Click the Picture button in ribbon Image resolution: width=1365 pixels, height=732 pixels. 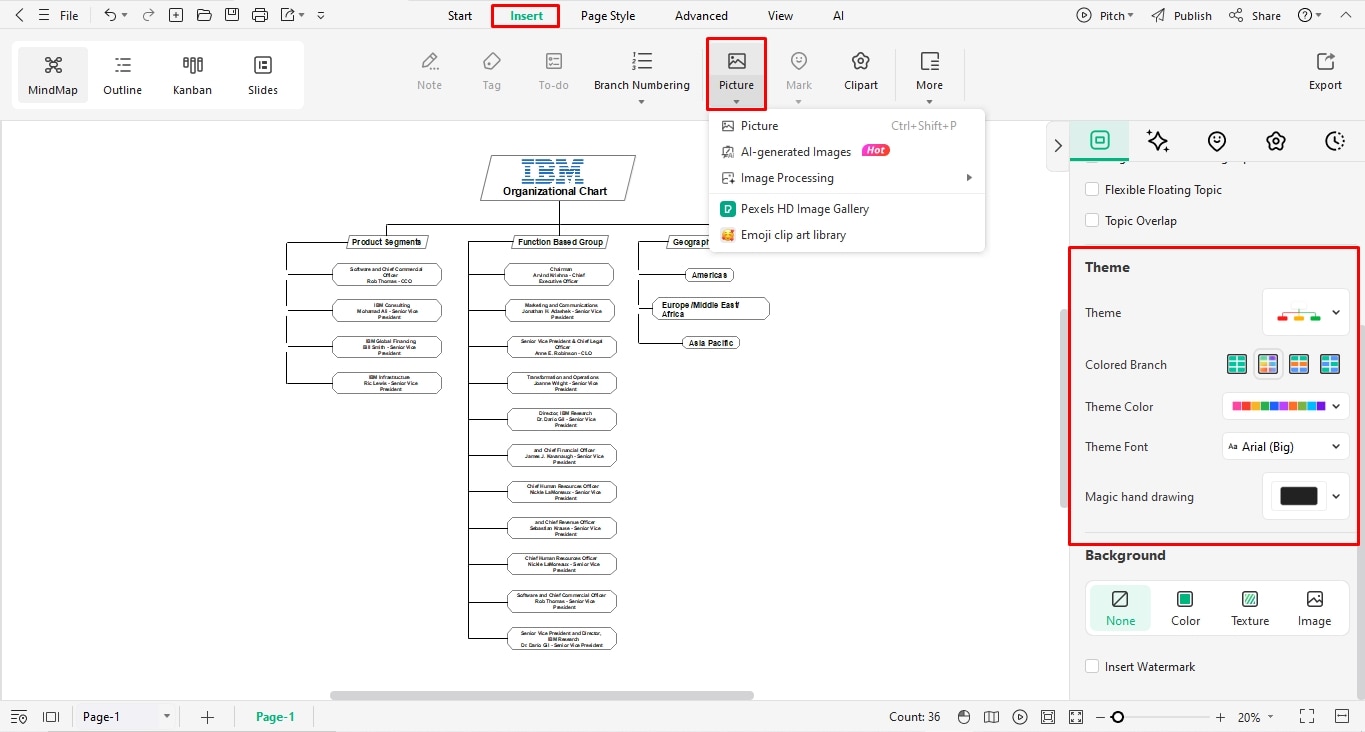[x=736, y=73]
